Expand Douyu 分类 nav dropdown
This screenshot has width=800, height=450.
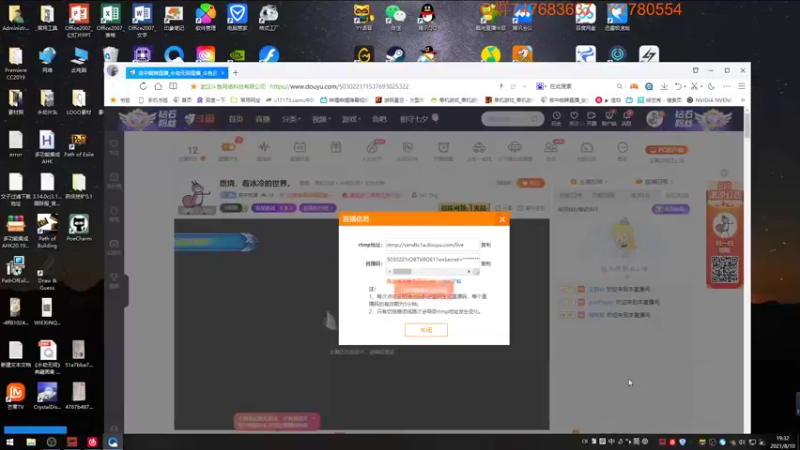[291, 119]
